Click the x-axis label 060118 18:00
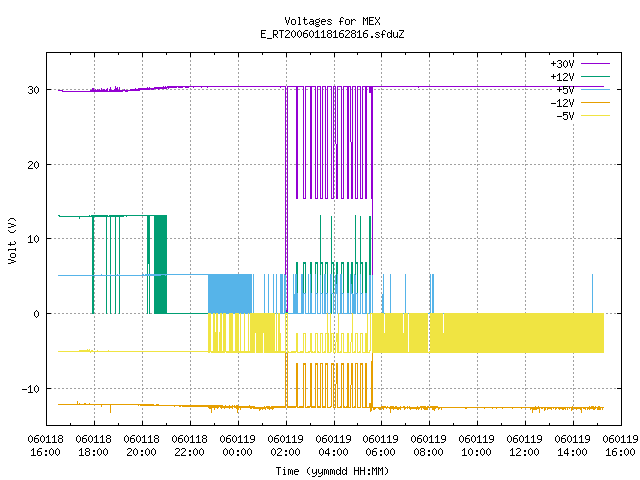Screen dimensions: 640x480 click(93, 446)
